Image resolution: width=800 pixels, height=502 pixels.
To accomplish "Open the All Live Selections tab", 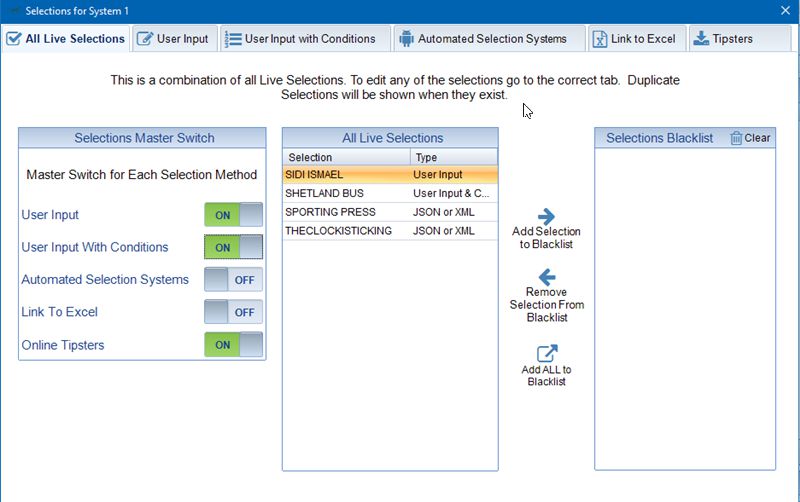I will click(66, 39).
